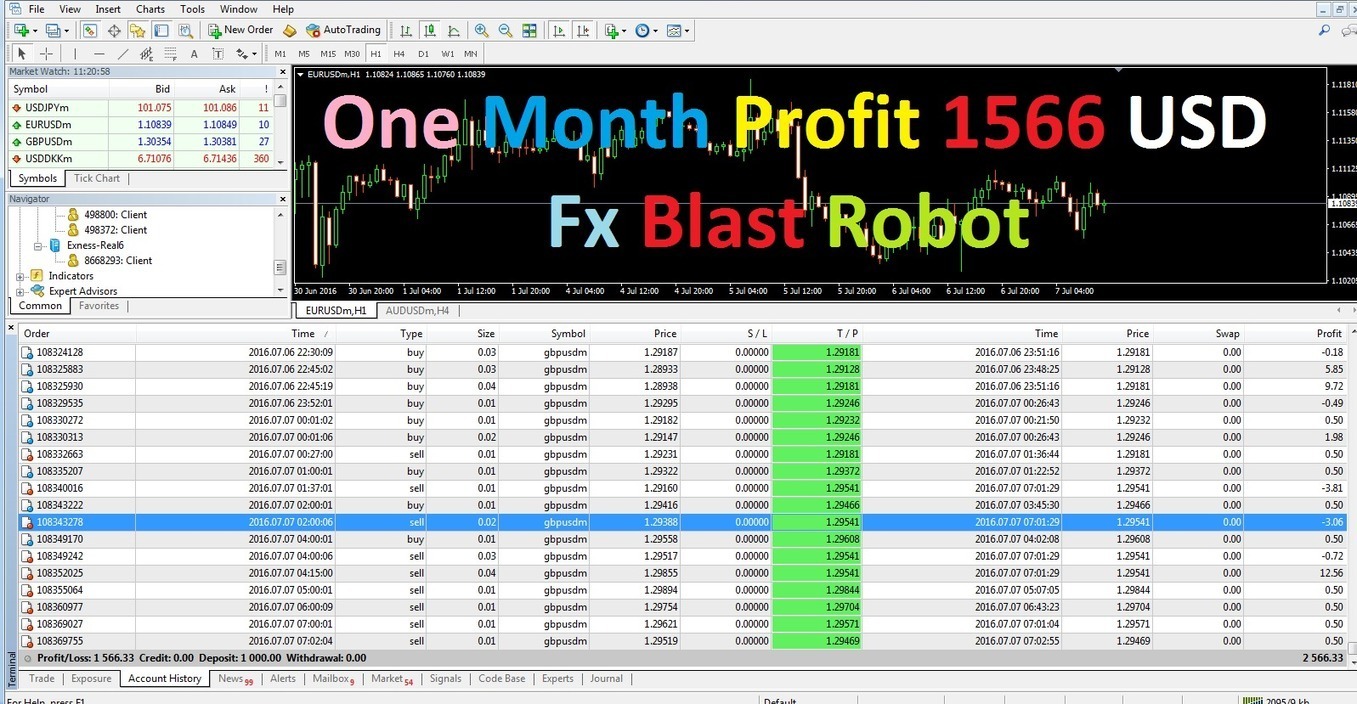Click the New Order toolbar button
The image size is (1357, 704).
[x=240, y=30]
